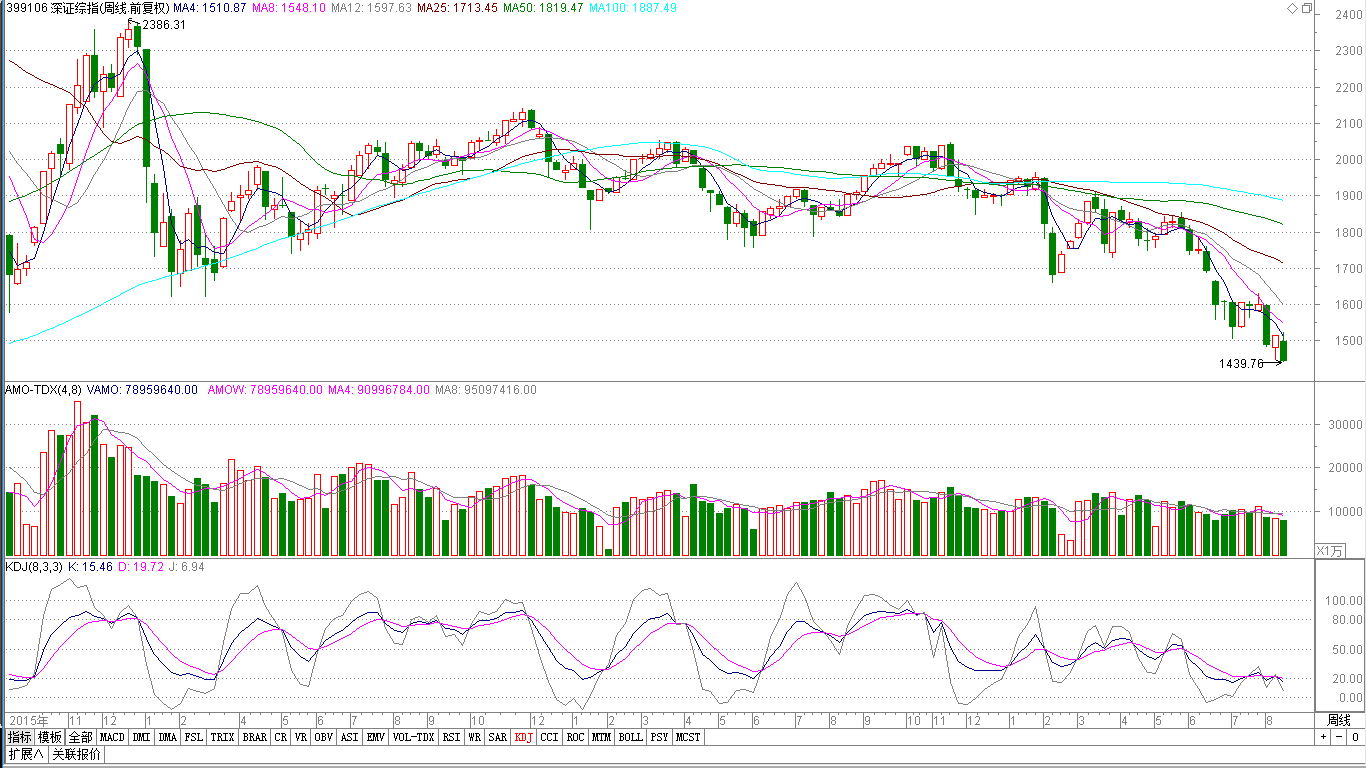Click the 2015年 label on time axis

coord(27,720)
